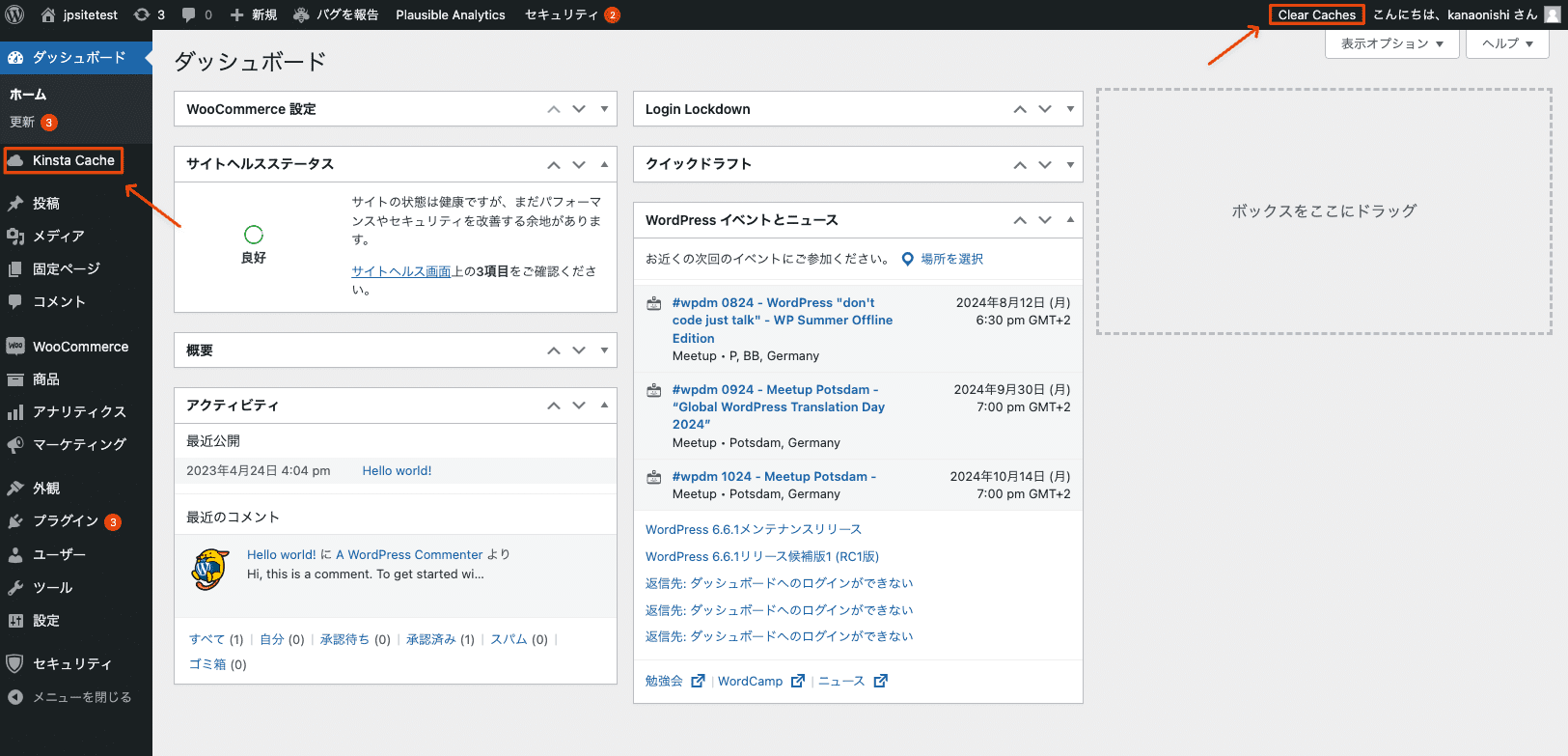Open the WordCamp link
The width and height of the screenshot is (1568, 756).
(751, 681)
